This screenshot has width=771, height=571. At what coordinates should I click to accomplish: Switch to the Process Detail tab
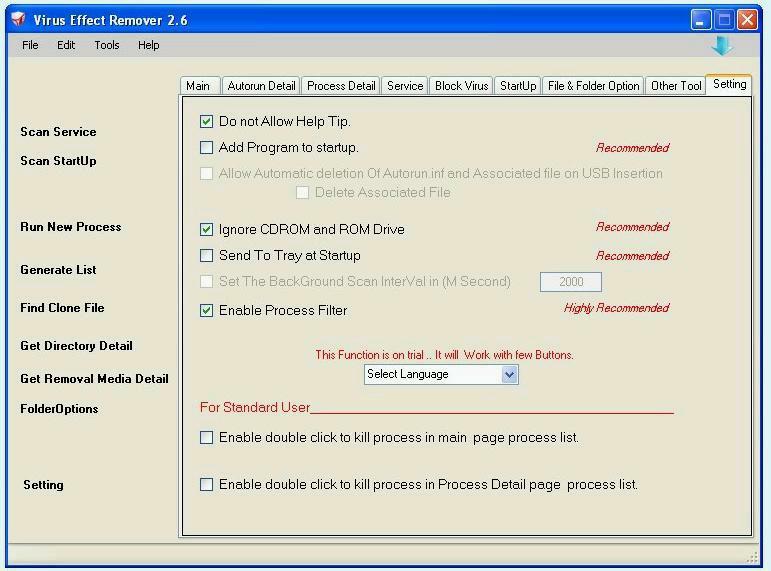click(341, 86)
